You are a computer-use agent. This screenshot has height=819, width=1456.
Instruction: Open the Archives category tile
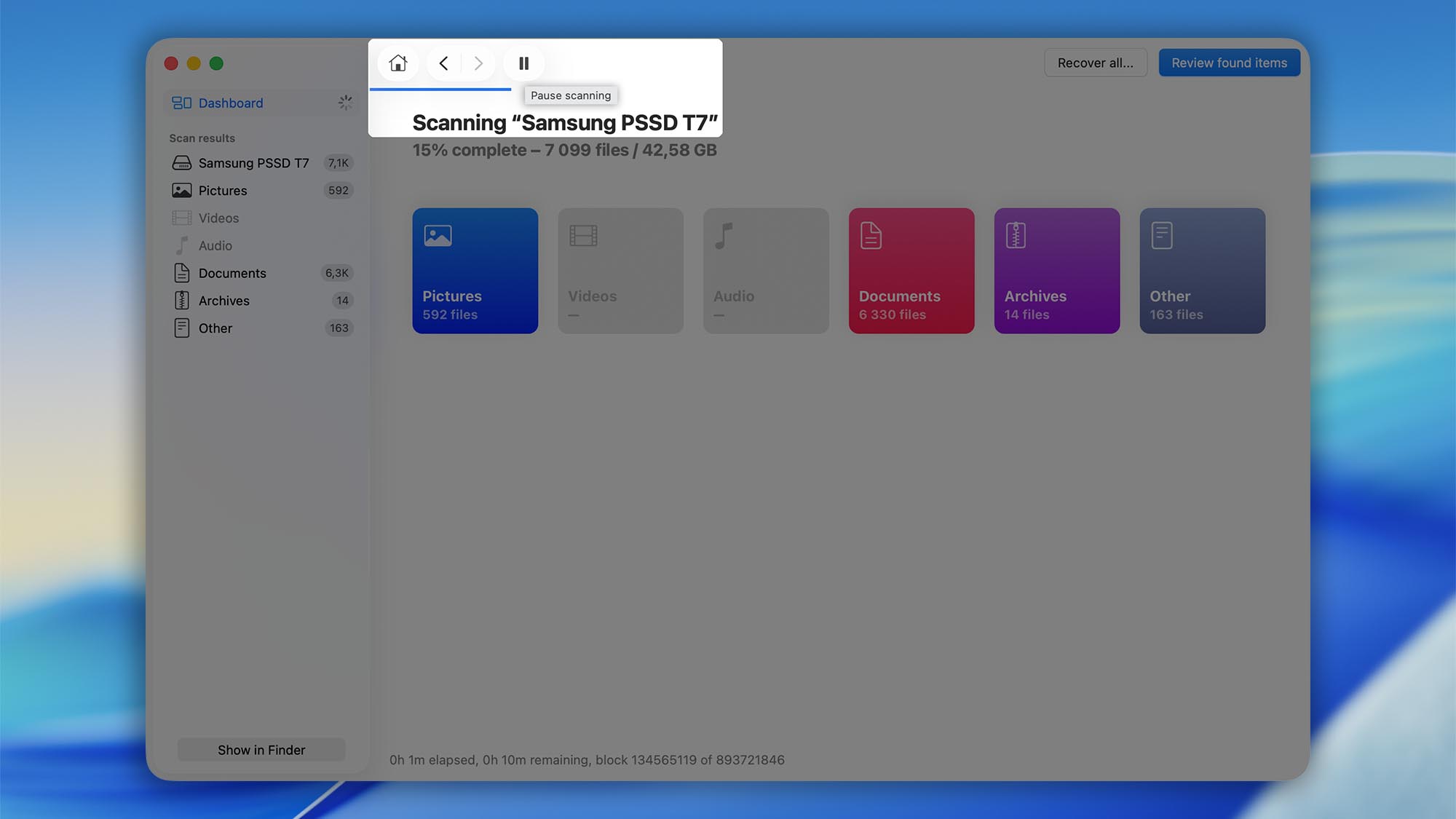[1056, 271]
